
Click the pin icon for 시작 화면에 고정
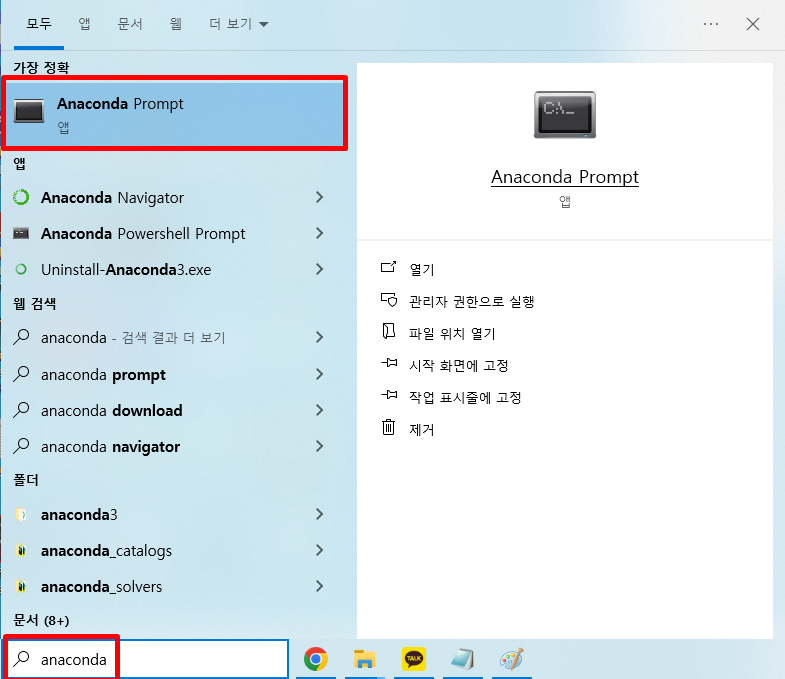click(x=389, y=363)
